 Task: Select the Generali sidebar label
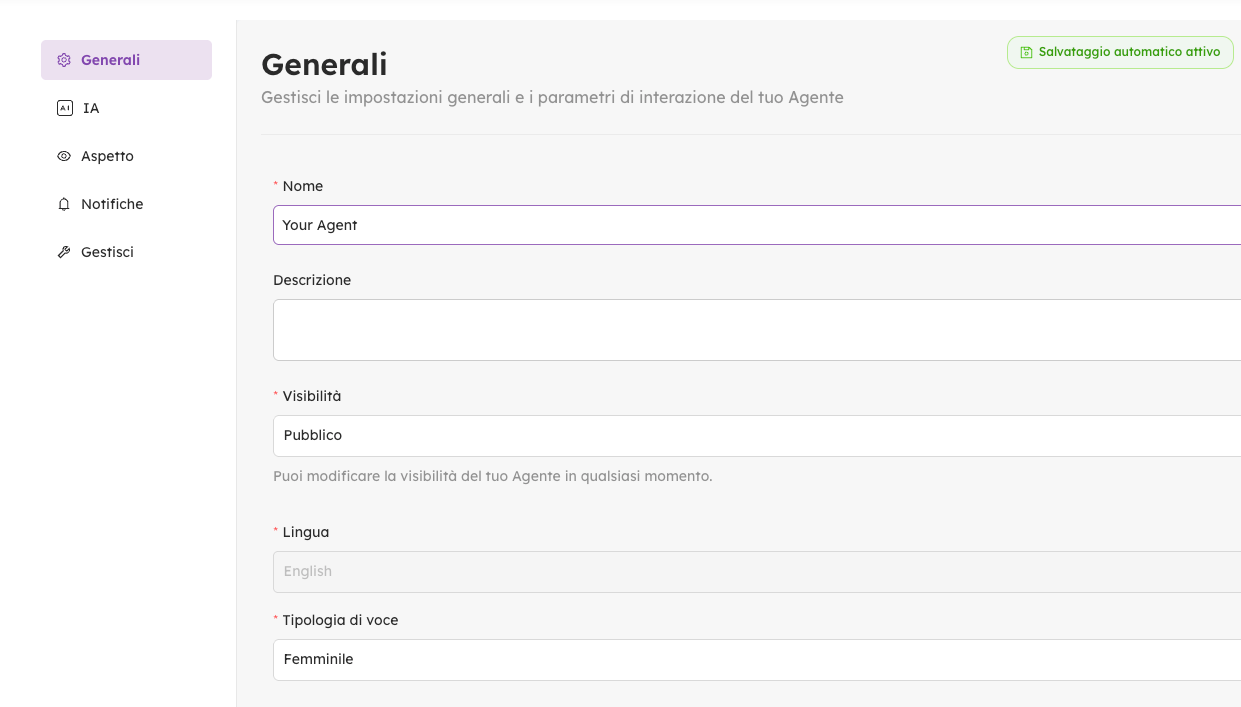pos(110,60)
